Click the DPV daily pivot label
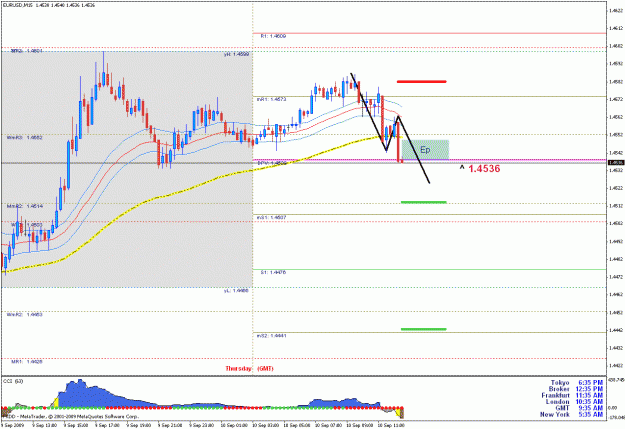The height and width of the screenshot is (429, 625). (x=272, y=163)
